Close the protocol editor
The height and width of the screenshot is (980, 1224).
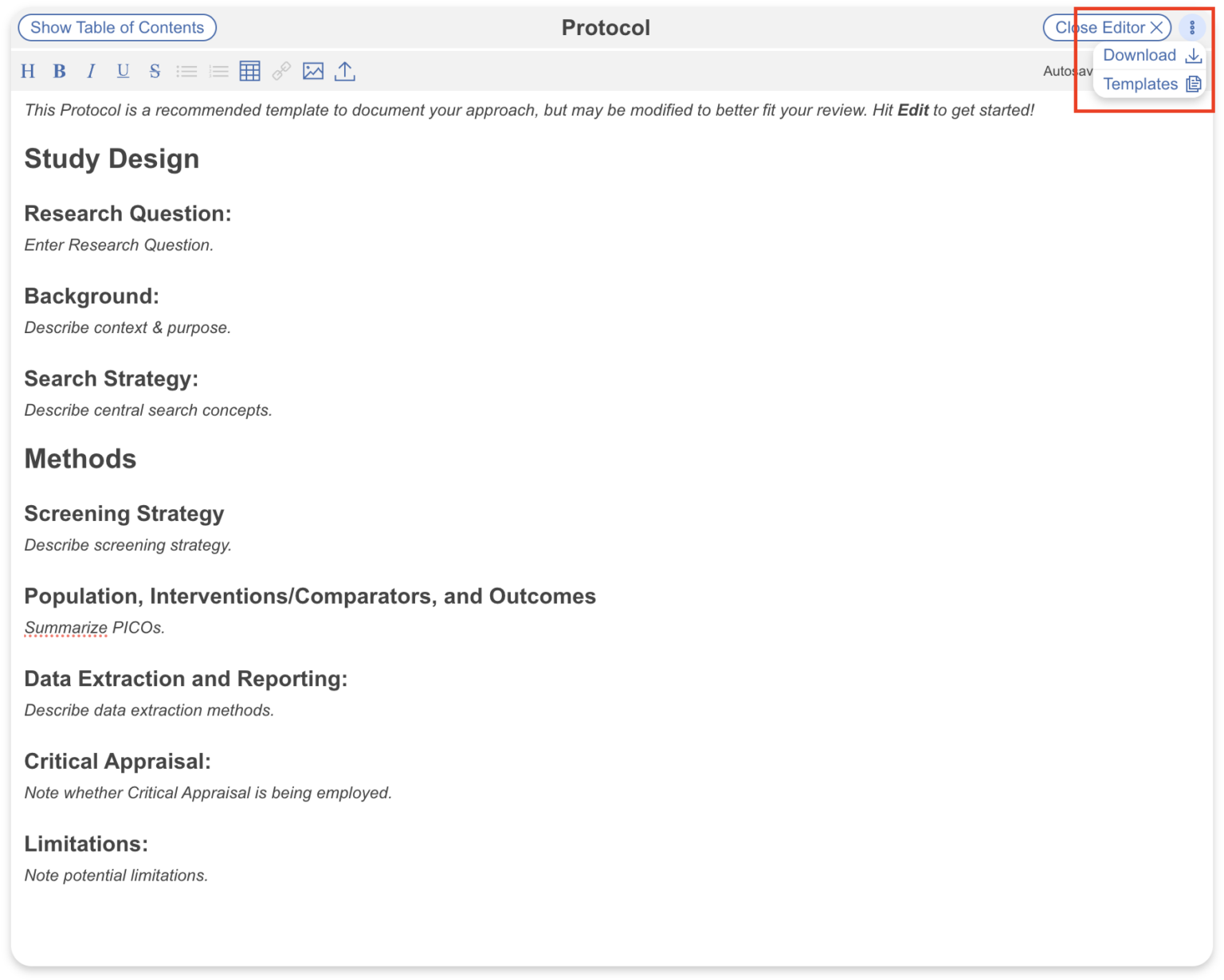(x=1107, y=26)
